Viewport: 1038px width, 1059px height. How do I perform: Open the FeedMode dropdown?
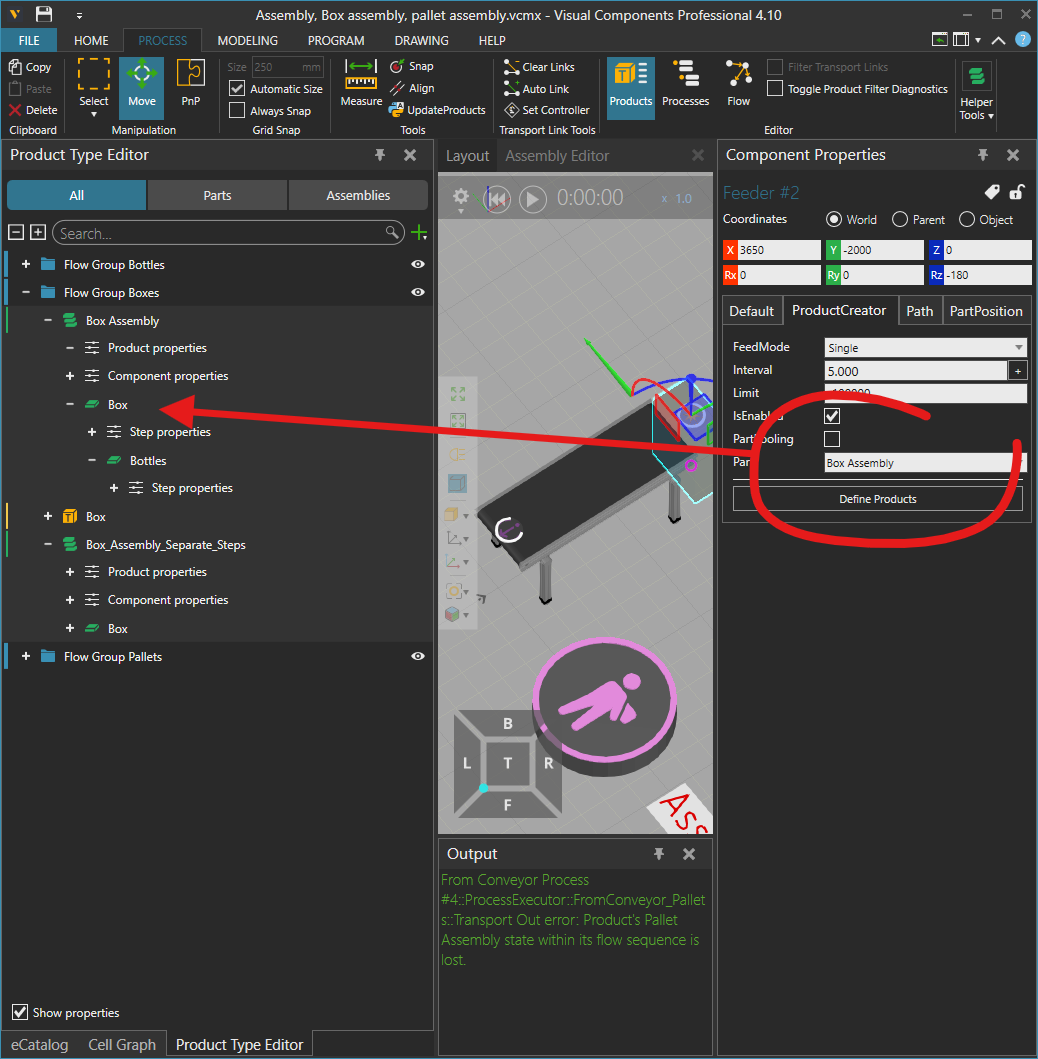(x=925, y=348)
